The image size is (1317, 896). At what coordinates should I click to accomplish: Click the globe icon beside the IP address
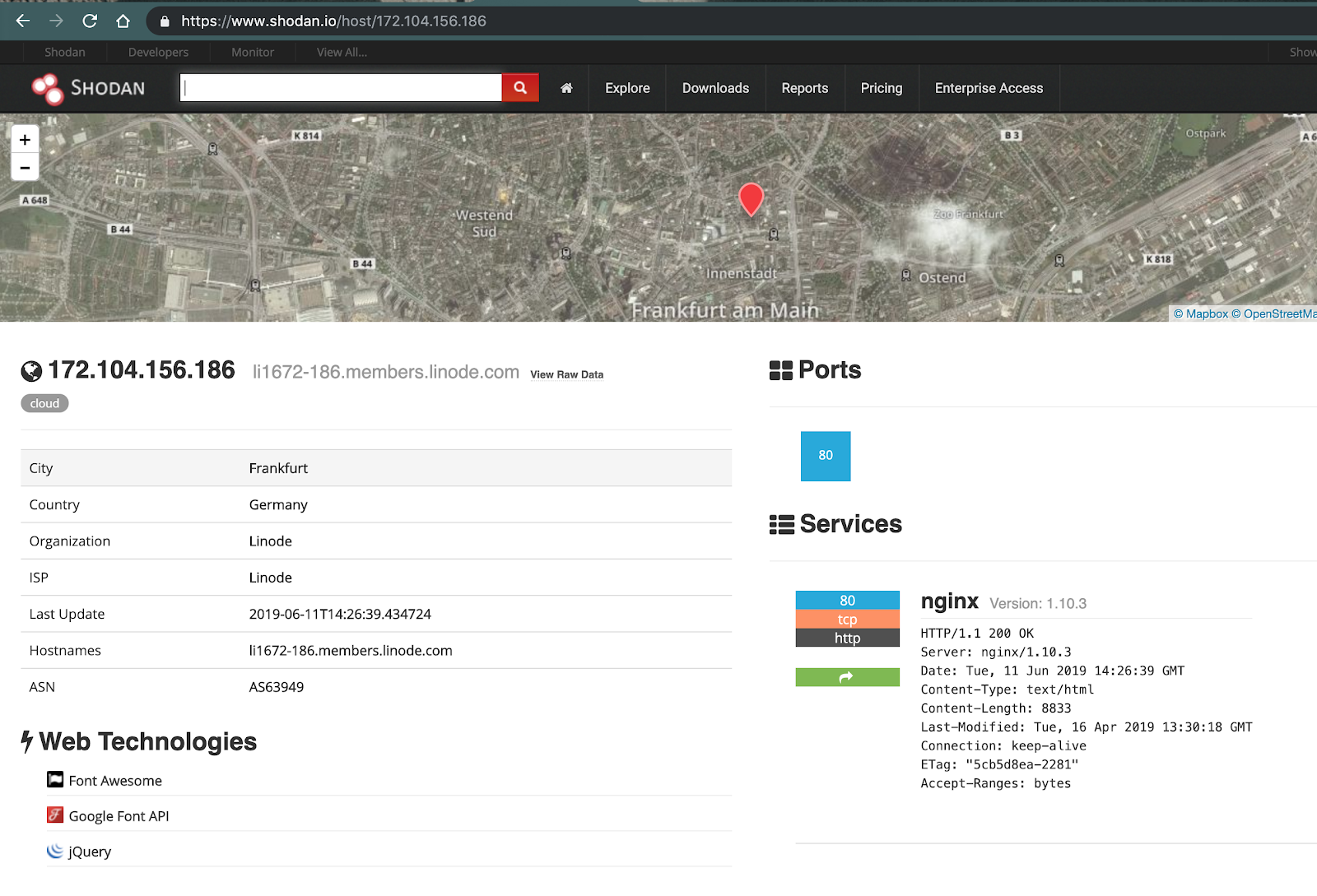pyautogui.click(x=31, y=372)
